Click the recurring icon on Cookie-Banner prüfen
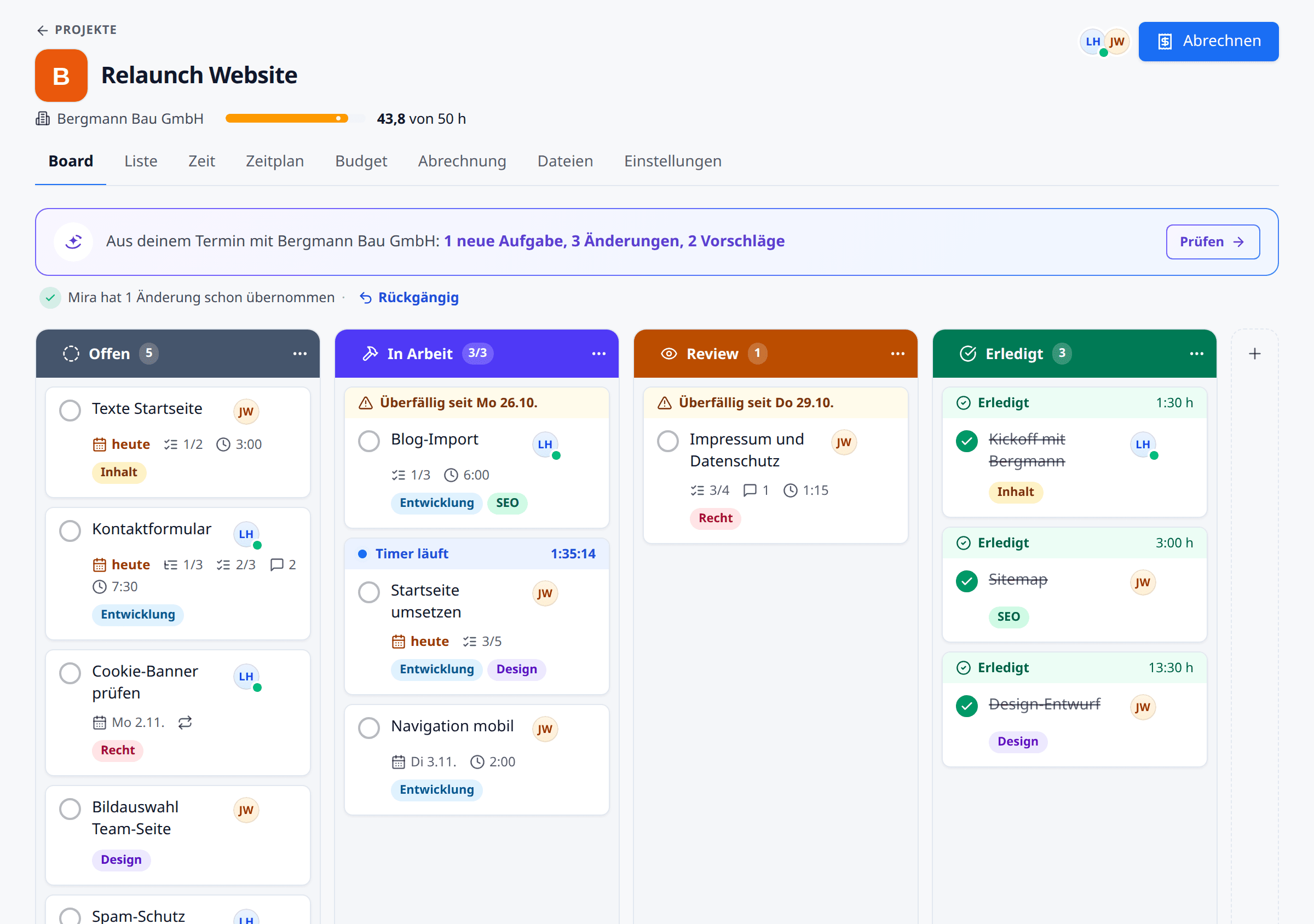Screen dimensions: 1314x924 click(185, 723)
